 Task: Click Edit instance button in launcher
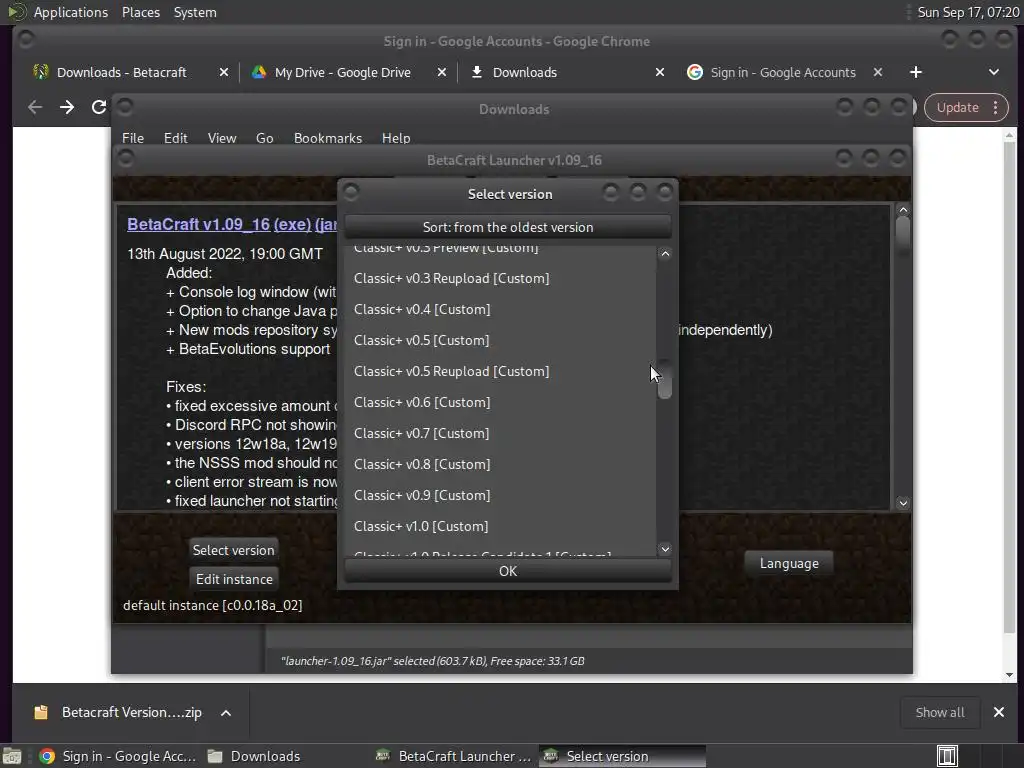pos(234,579)
